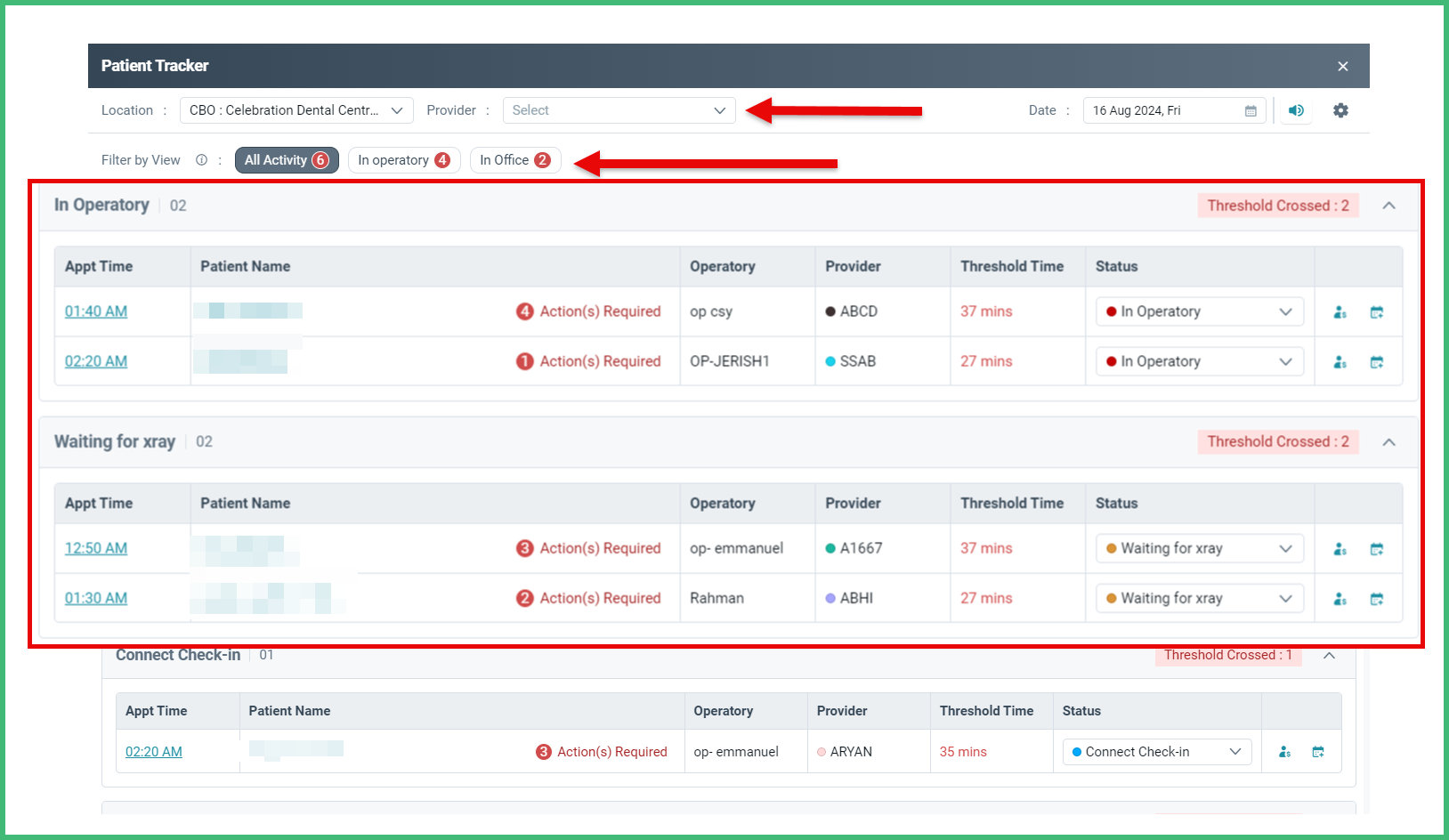Click the patient billing icon on the 12:50 AM xray row
The height and width of the screenshot is (840, 1449).
tap(1340, 549)
